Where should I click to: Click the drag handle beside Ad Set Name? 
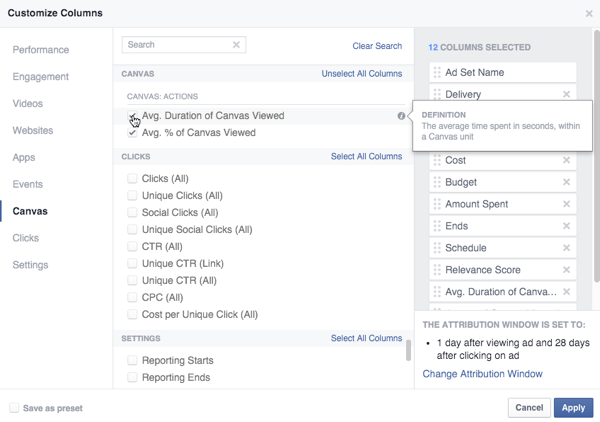click(x=437, y=73)
